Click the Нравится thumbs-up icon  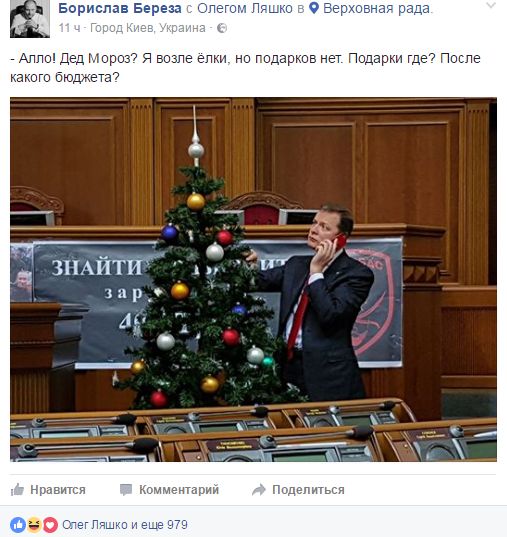point(17,490)
